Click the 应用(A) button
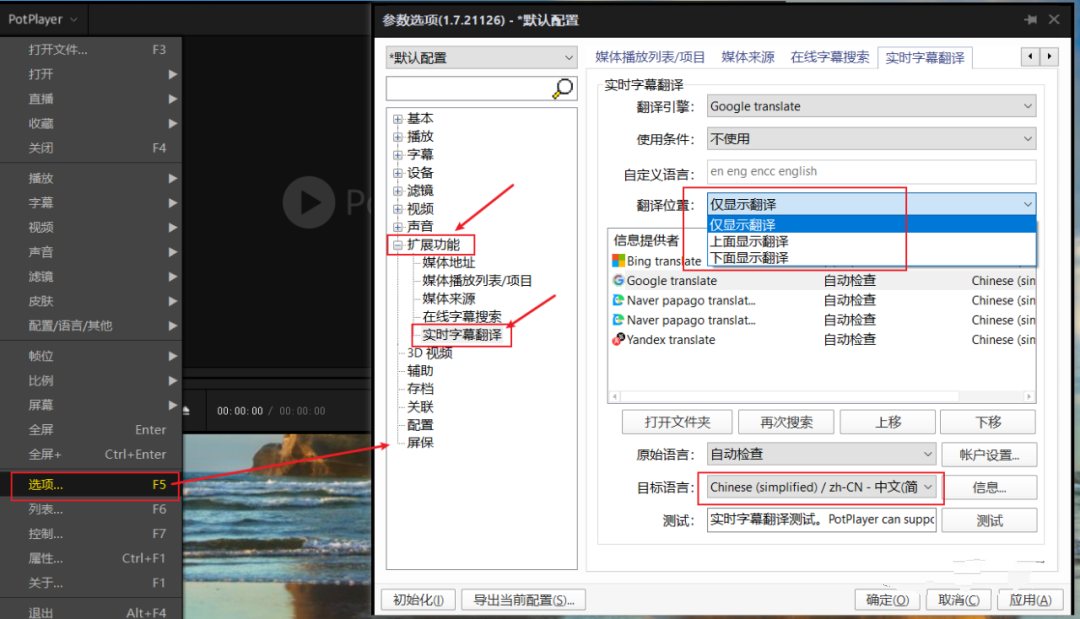This screenshot has width=1080, height=619. pyautogui.click(x=1030, y=600)
